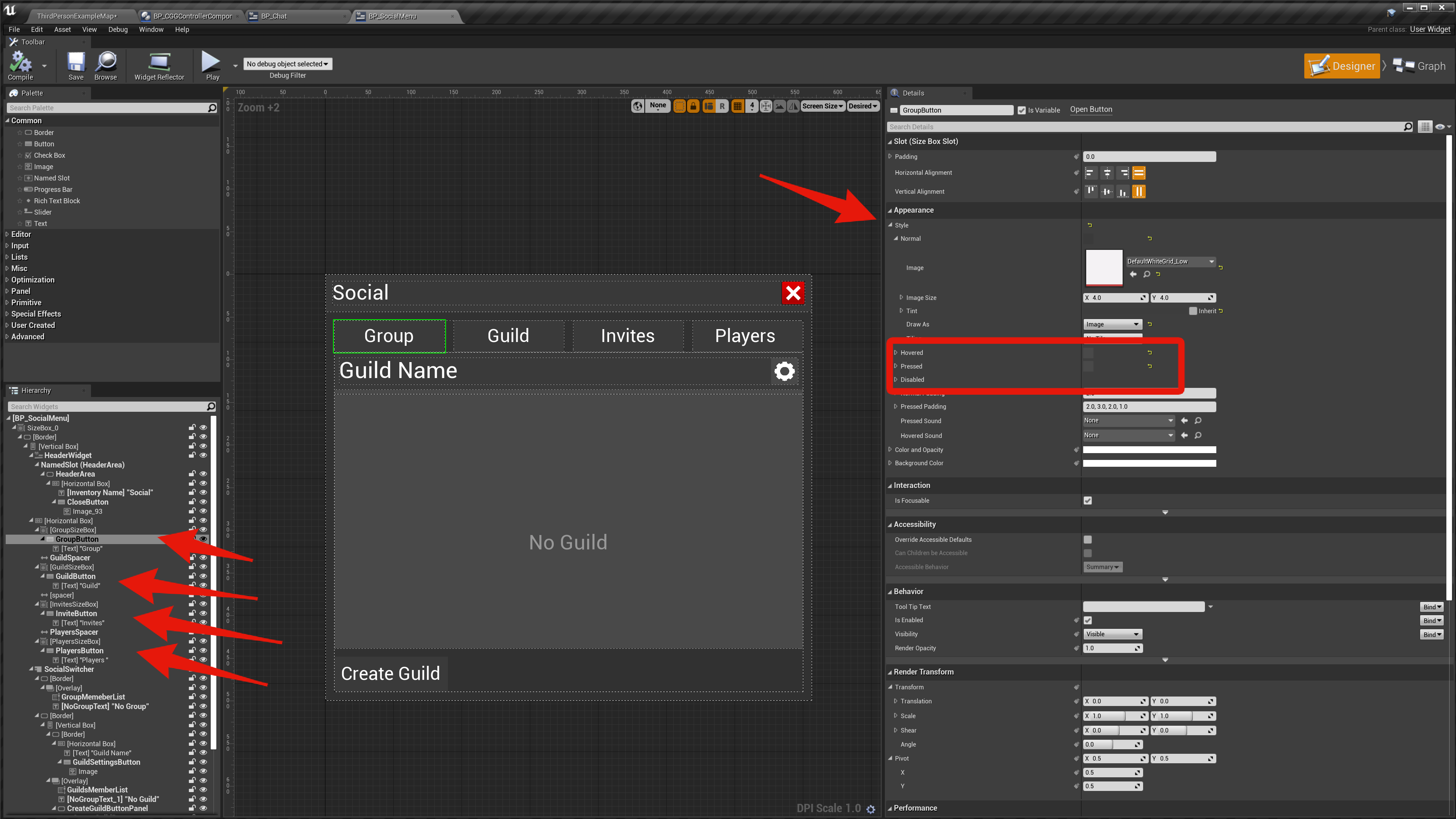Screen dimensions: 1456x819
Task: Switch to Graph mode button
Action: click(x=1419, y=66)
